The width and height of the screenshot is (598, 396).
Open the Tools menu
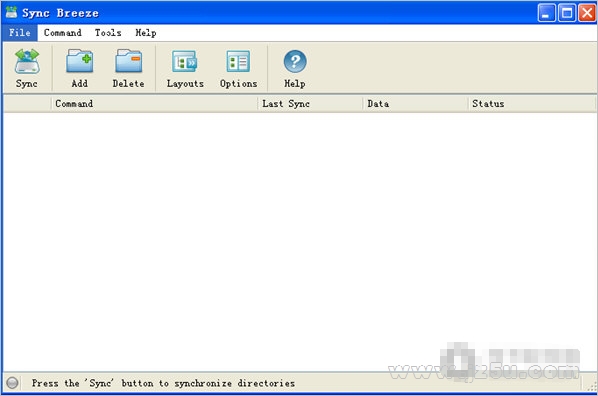108,33
